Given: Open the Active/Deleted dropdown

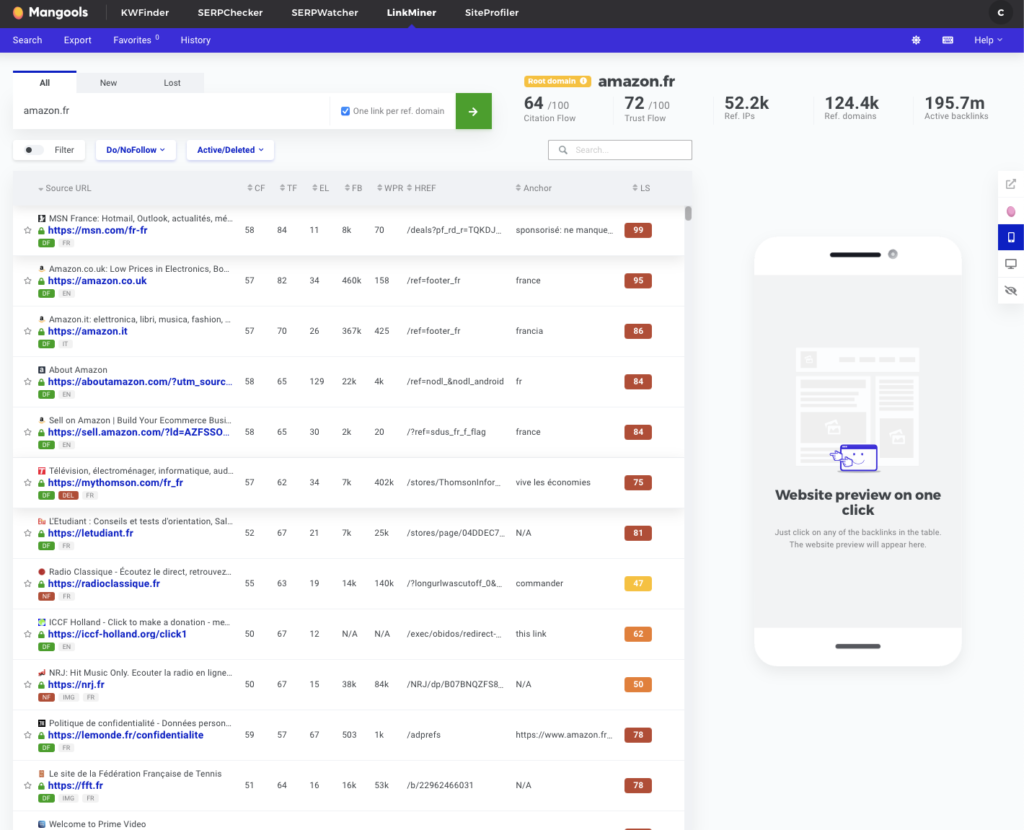Looking at the screenshot, I should click(230, 150).
